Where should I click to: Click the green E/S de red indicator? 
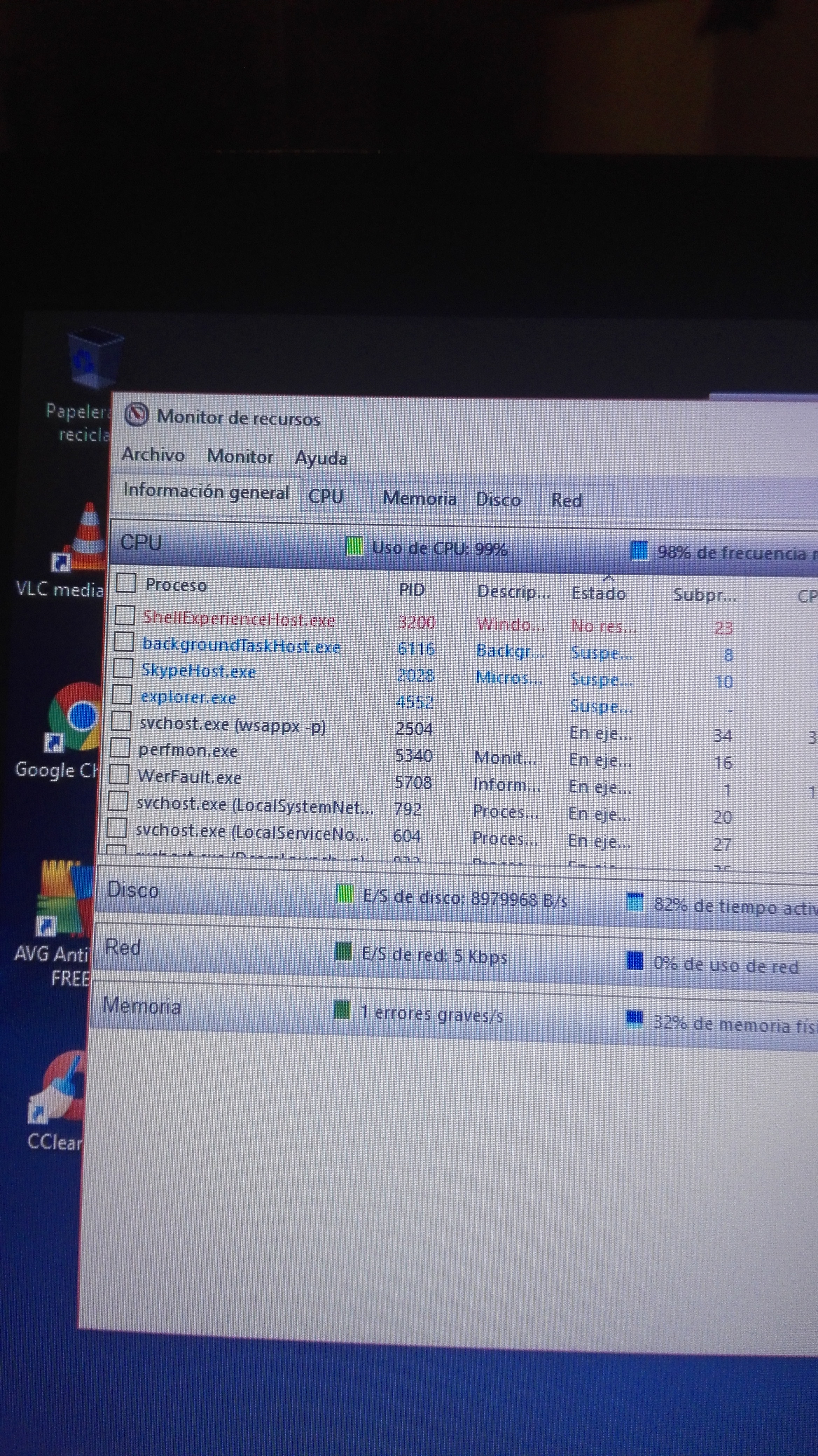tap(342, 952)
